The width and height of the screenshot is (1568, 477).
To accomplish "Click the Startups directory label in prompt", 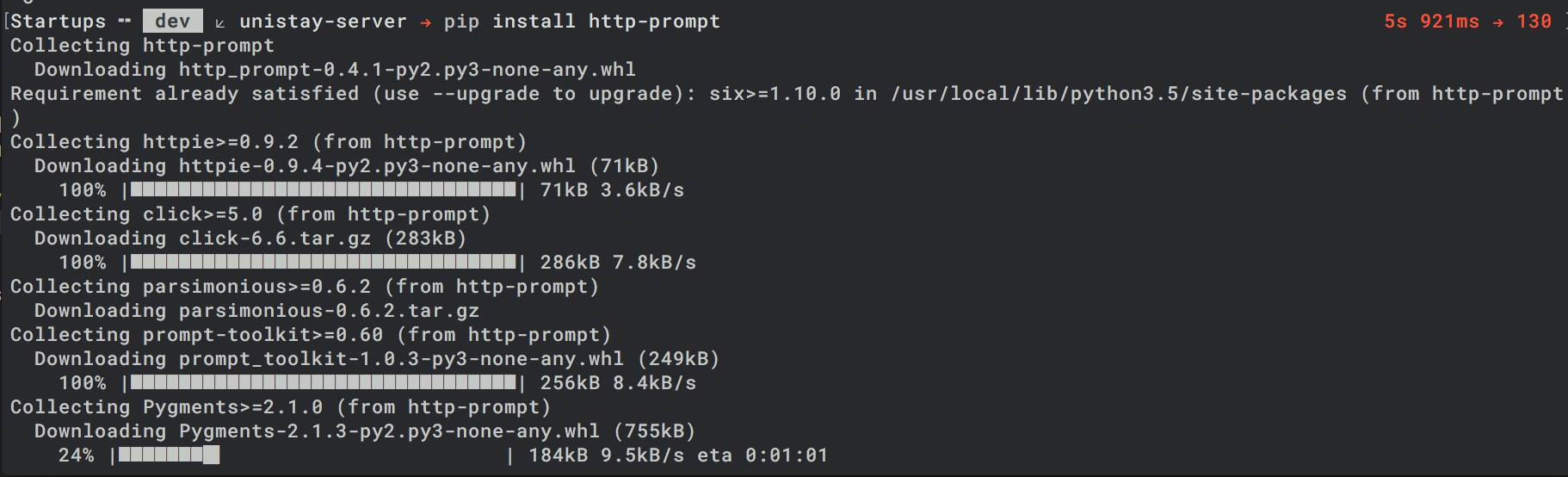I will [59, 22].
